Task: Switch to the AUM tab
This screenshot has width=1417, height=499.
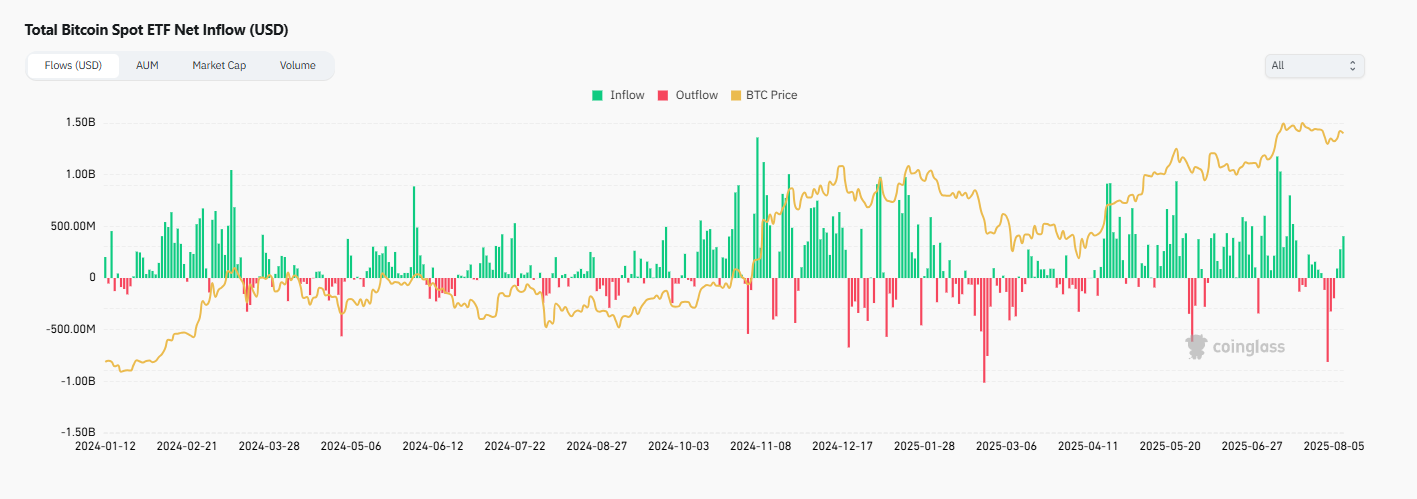Action: point(147,66)
